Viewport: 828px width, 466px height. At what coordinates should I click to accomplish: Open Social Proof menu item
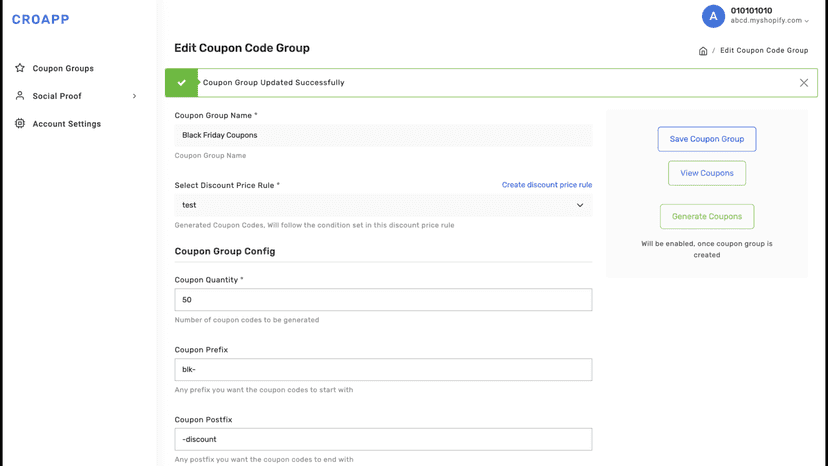tap(57, 96)
